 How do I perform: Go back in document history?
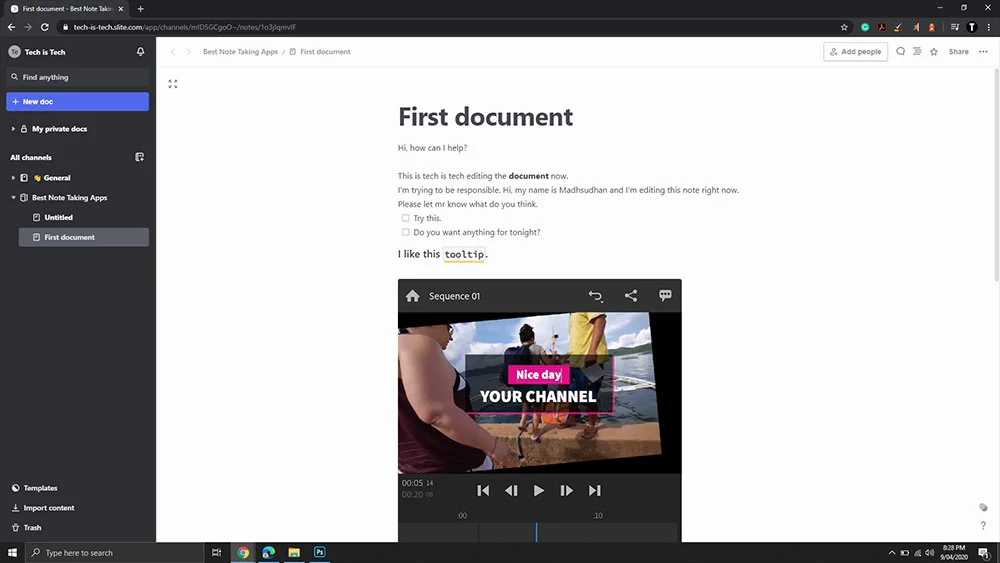173,52
